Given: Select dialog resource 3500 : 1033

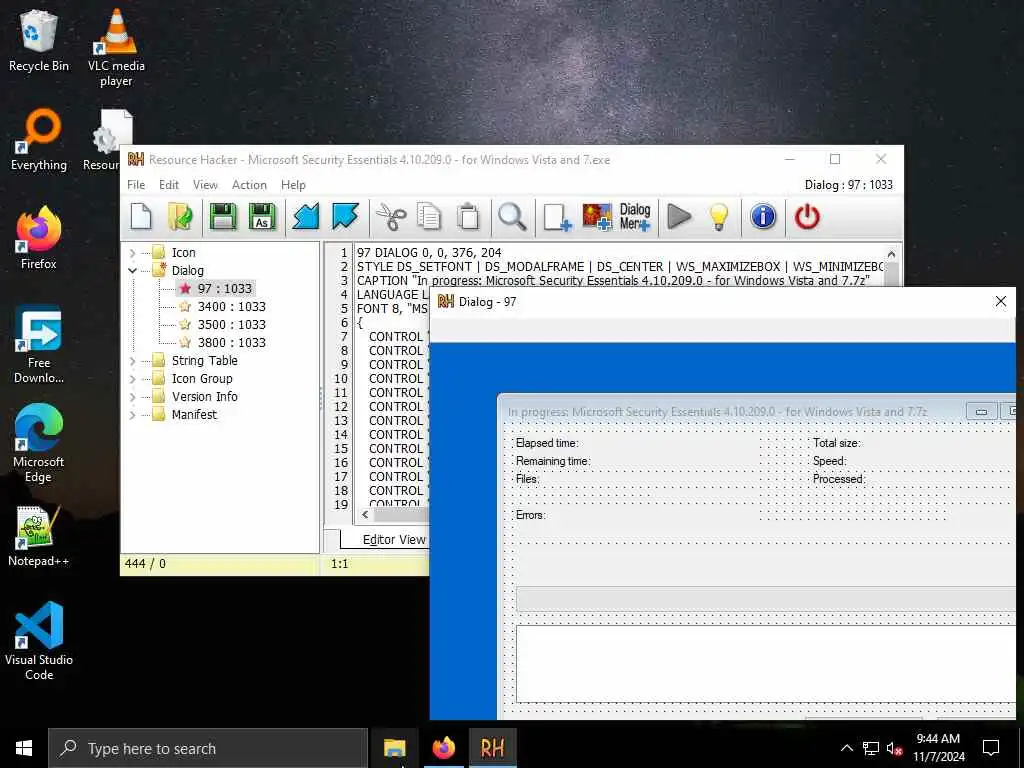Looking at the screenshot, I should coord(232,325).
